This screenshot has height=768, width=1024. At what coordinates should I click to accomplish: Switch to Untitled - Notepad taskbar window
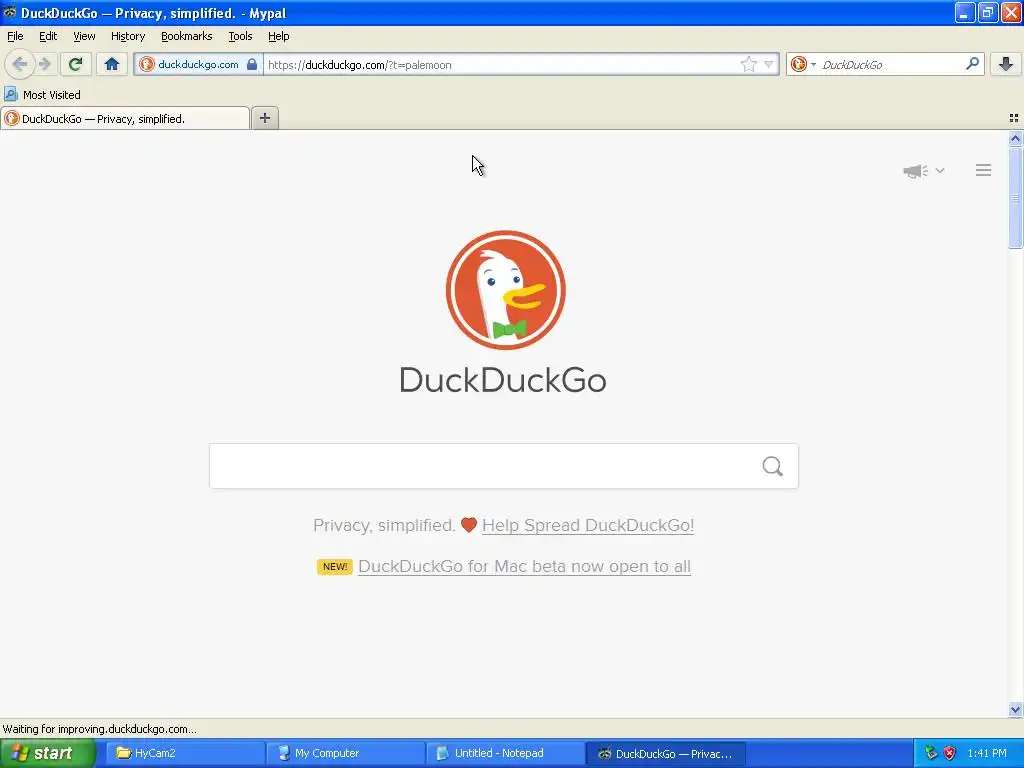pyautogui.click(x=505, y=753)
